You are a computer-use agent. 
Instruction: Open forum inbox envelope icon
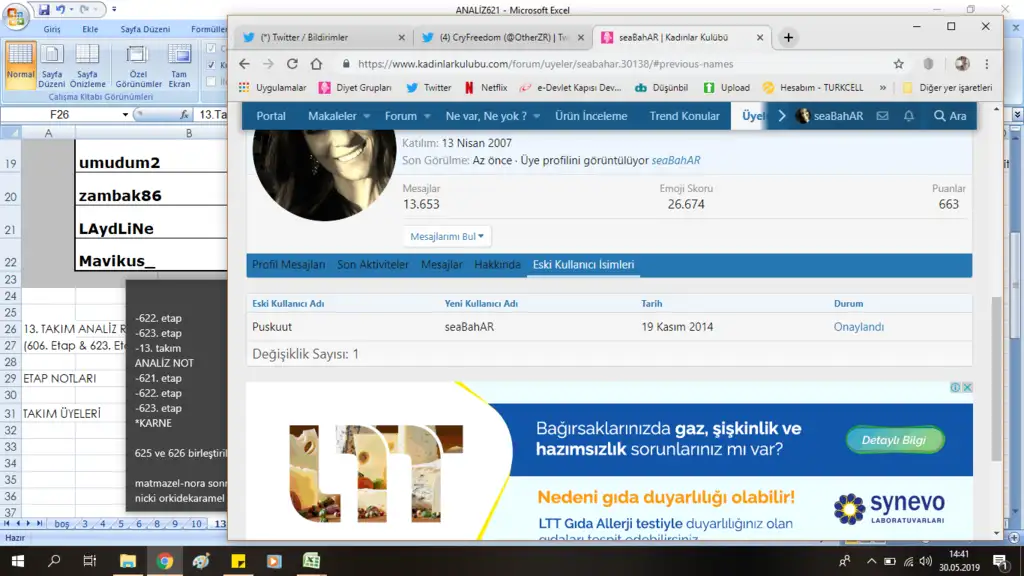click(x=882, y=116)
